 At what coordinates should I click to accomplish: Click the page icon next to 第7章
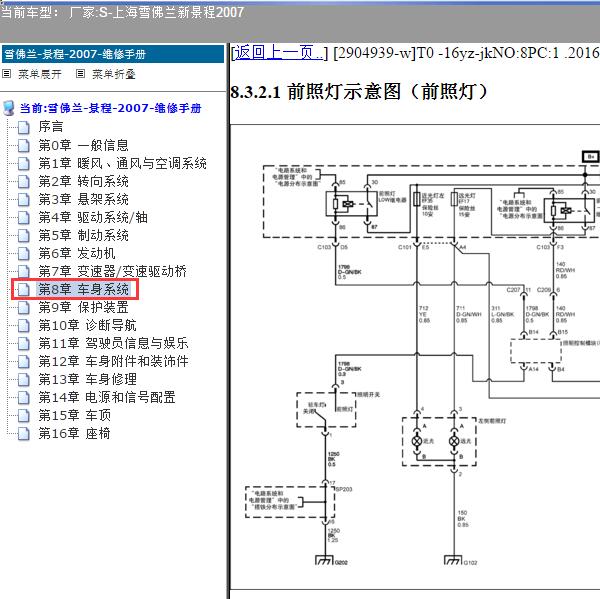tap(24, 272)
